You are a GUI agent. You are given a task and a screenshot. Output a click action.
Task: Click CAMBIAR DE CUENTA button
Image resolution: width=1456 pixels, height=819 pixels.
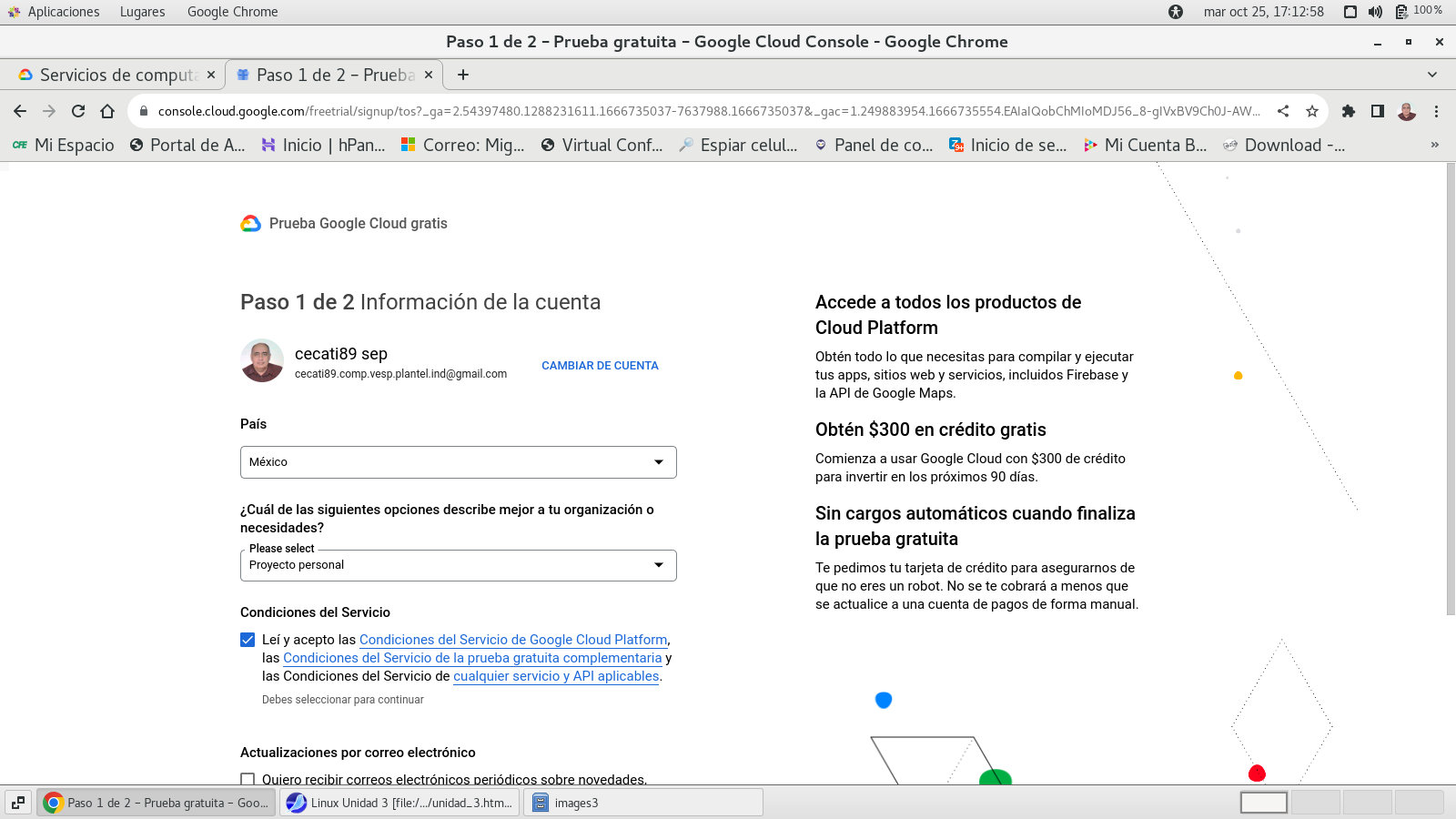click(600, 366)
